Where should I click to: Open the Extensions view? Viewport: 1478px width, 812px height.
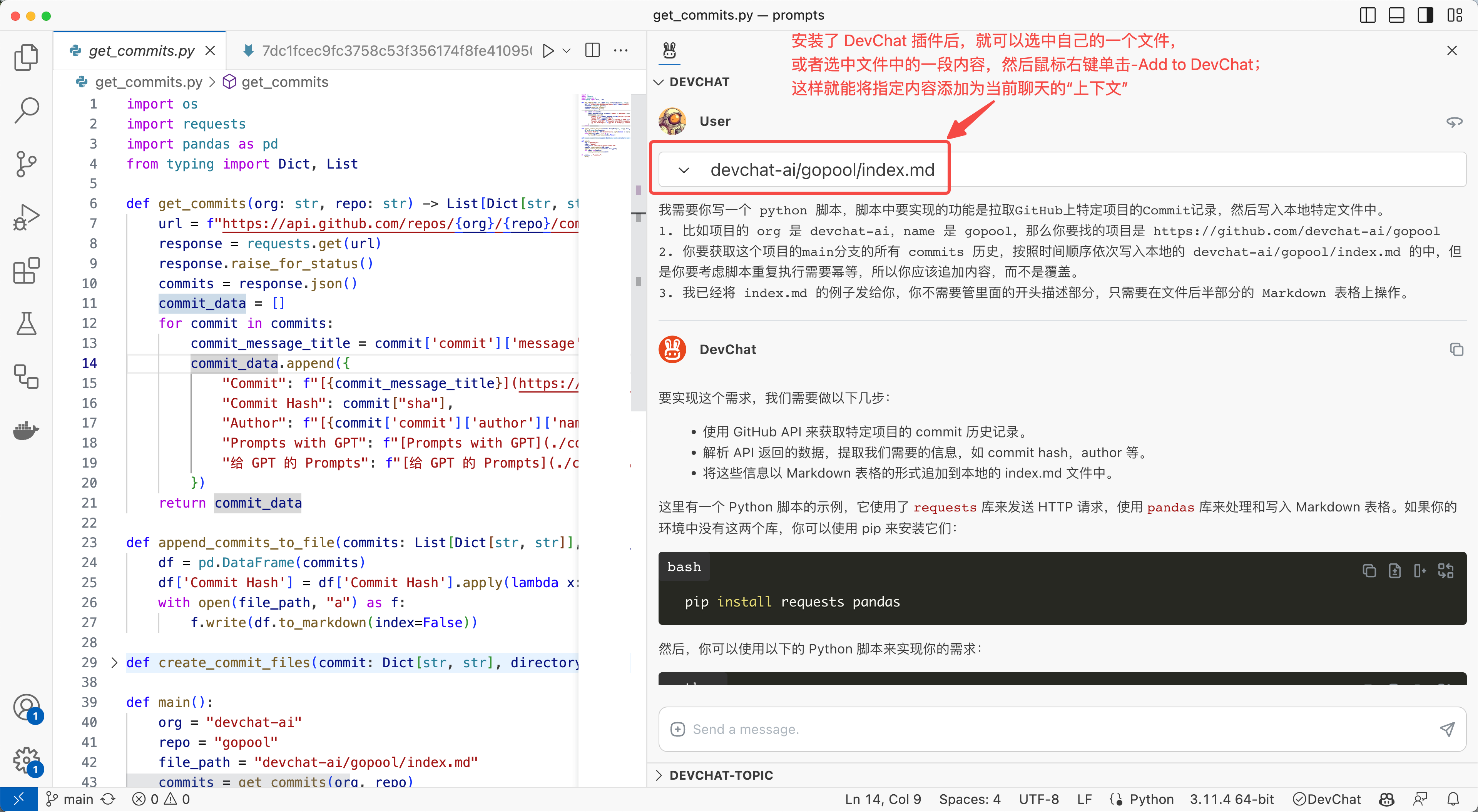pyautogui.click(x=26, y=270)
